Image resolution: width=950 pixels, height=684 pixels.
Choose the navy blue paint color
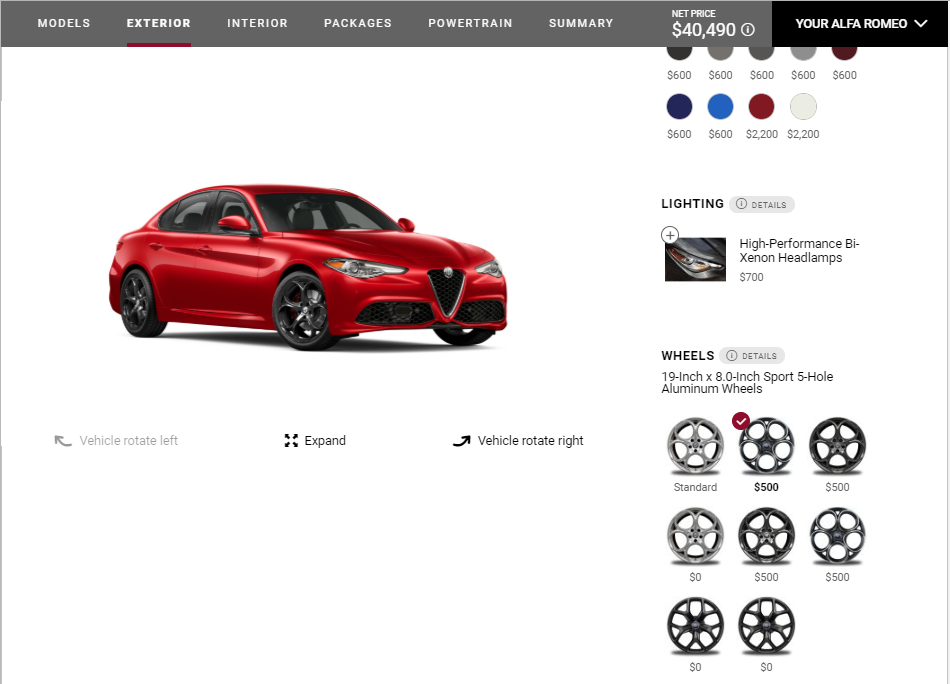[x=679, y=107]
